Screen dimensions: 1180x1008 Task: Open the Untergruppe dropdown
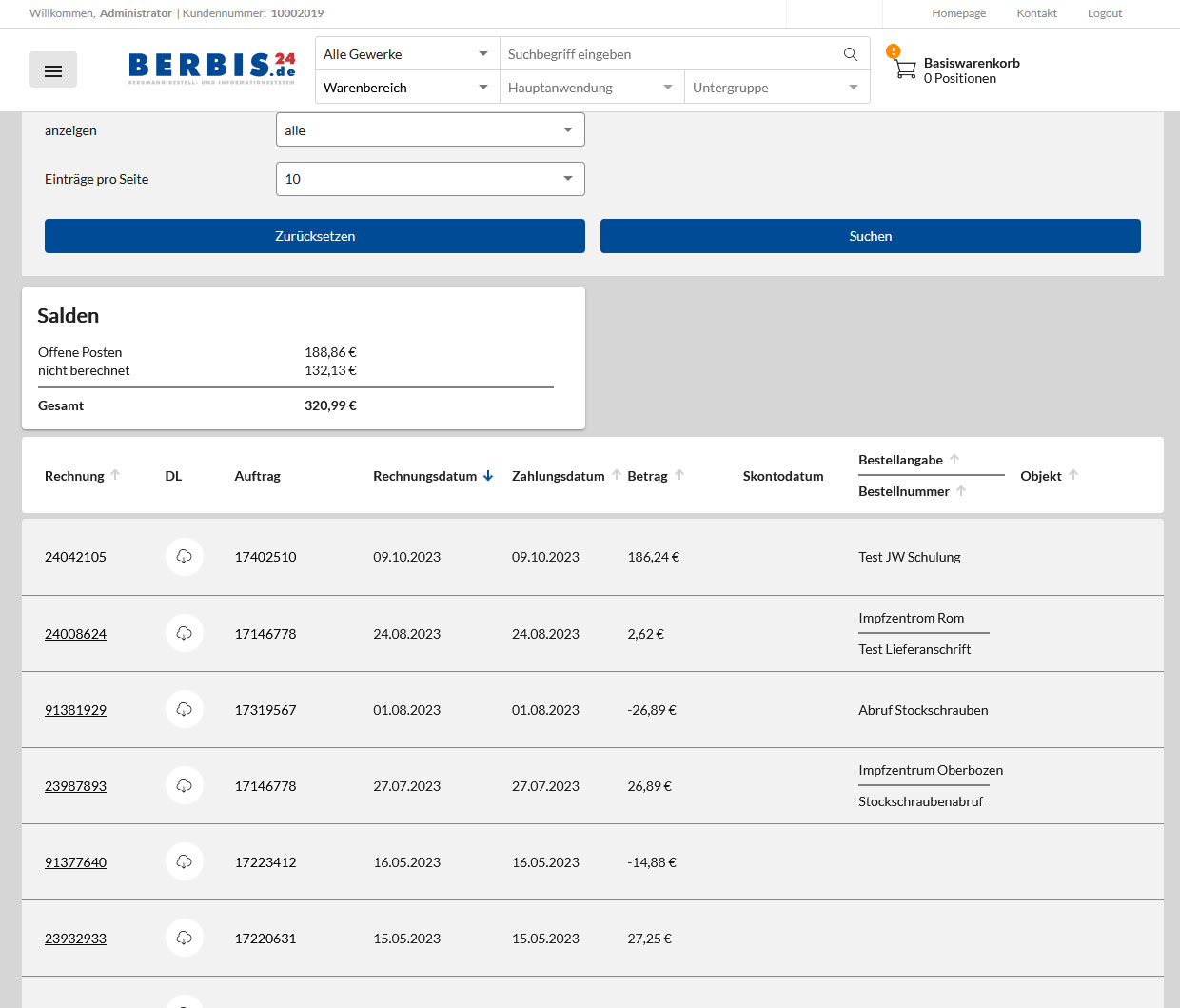pos(777,88)
